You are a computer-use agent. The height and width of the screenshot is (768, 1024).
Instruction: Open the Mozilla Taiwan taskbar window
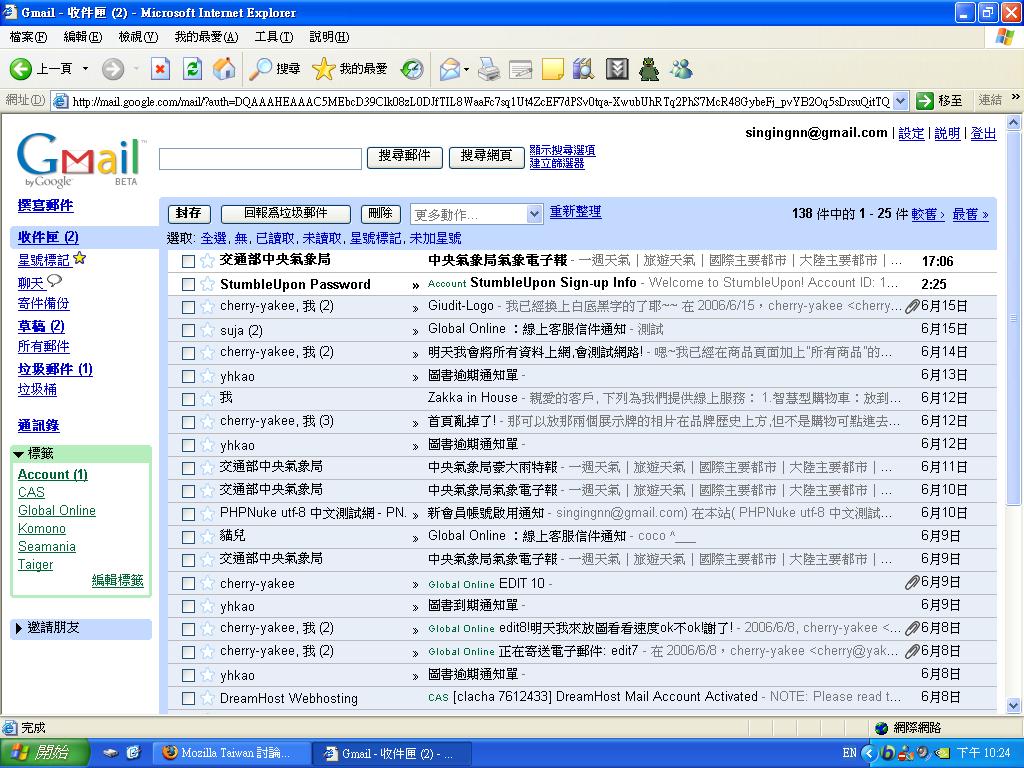(227, 753)
